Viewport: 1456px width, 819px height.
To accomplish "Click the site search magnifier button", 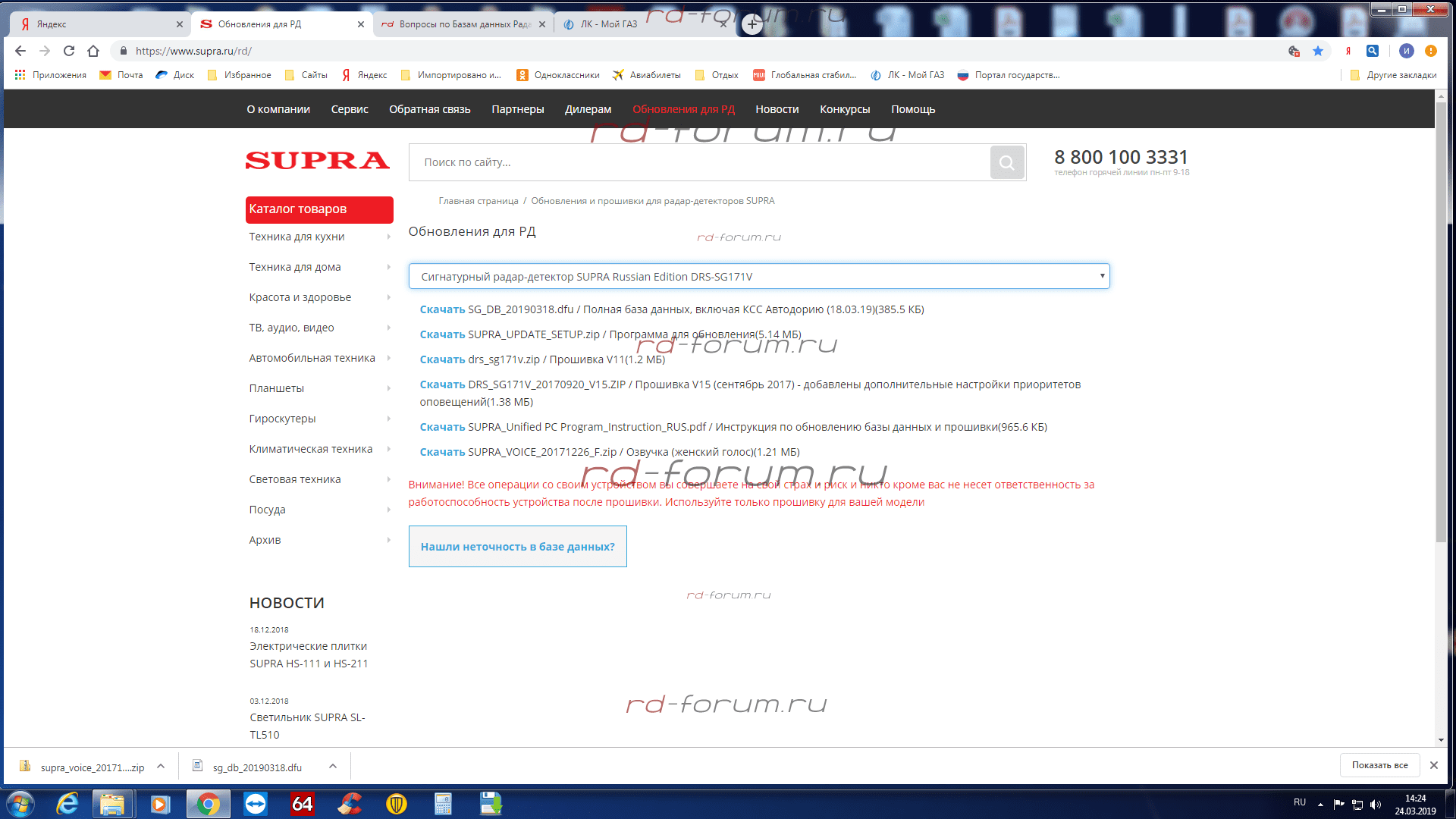I will [x=1007, y=162].
